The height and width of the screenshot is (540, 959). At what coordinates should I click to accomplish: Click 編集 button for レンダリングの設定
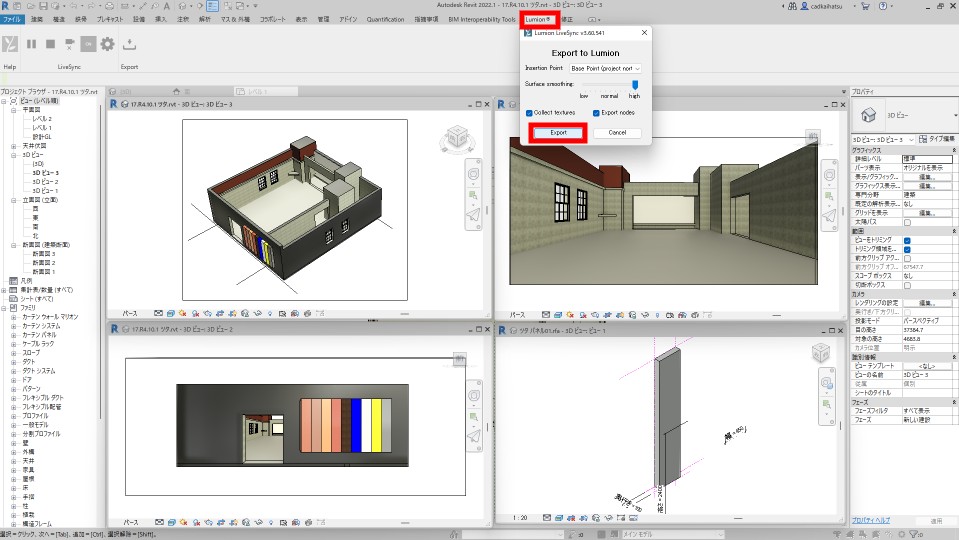(x=927, y=303)
